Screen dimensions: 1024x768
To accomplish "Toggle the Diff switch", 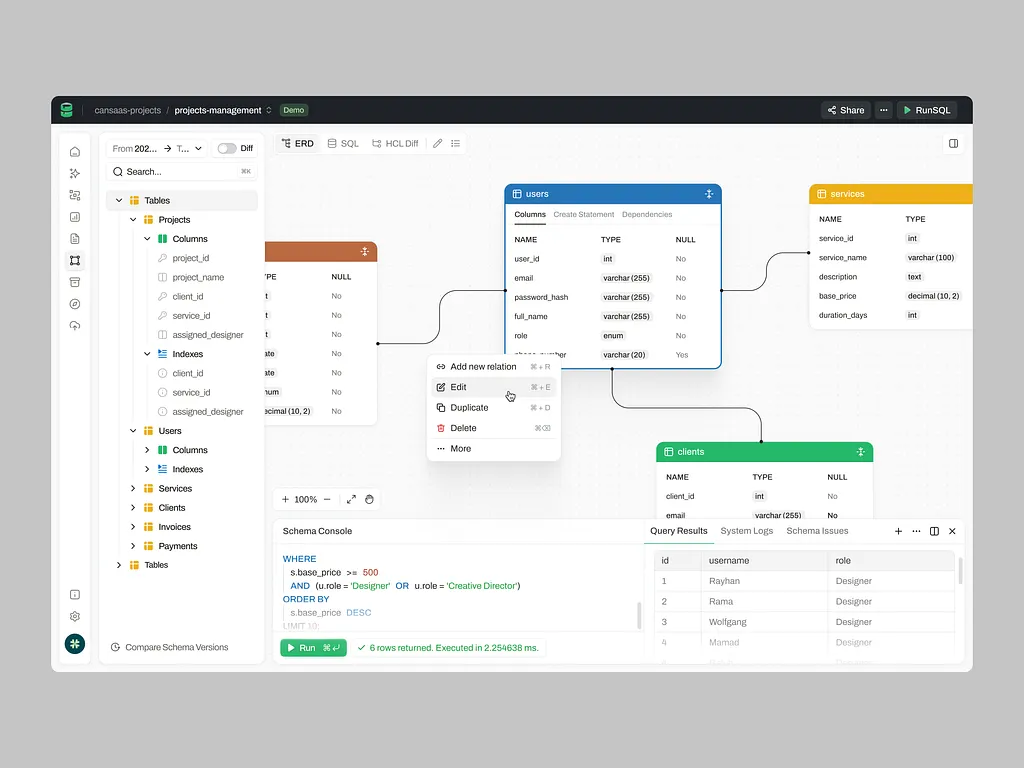I will [x=227, y=148].
